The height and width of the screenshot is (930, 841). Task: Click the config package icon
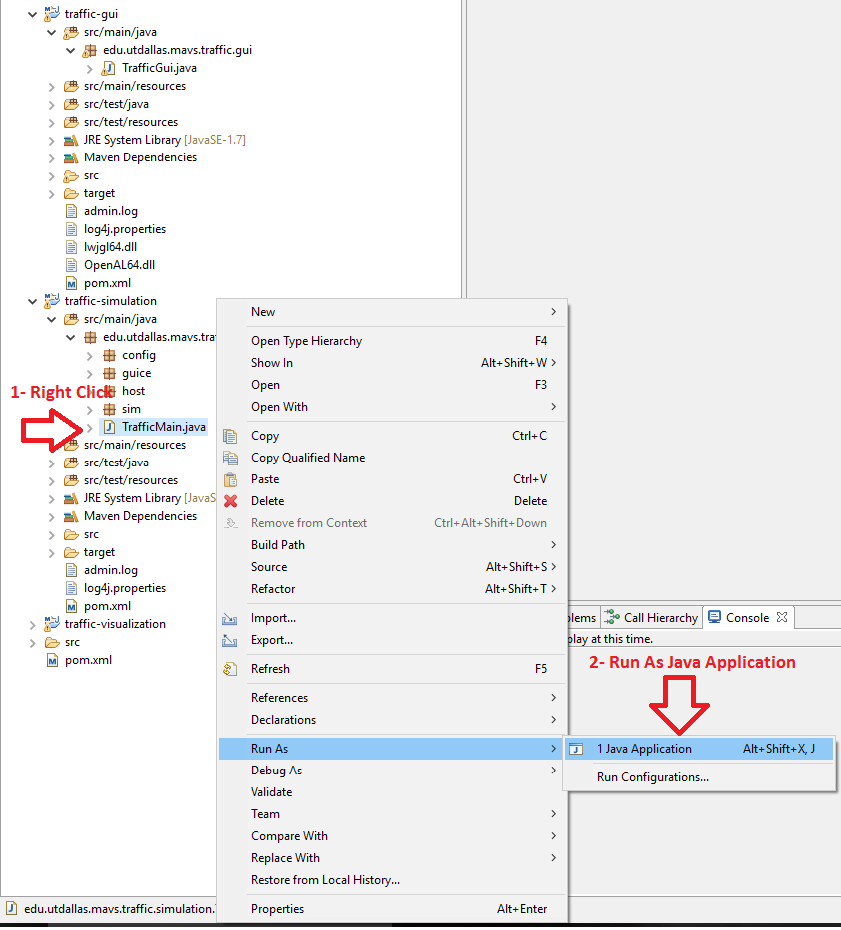(109, 355)
